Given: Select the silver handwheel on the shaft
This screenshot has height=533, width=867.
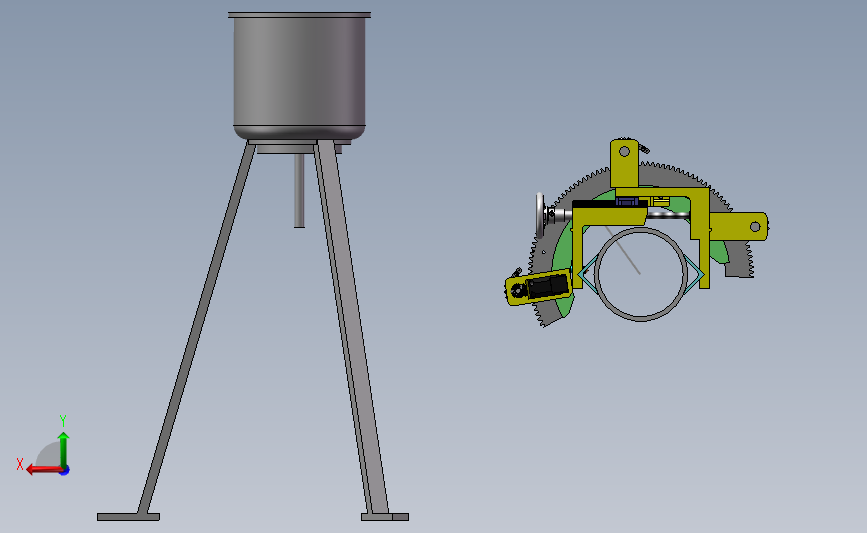Looking at the screenshot, I should click(540, 215).
